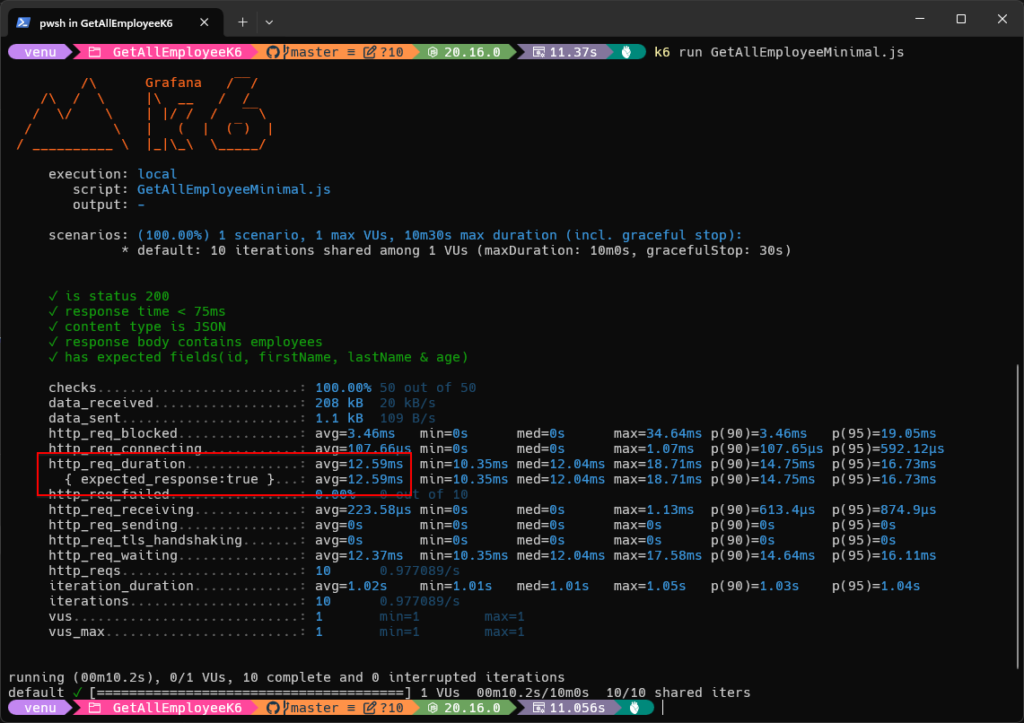Click the 'content type is JSON' check
The image size is (1024, 723).
coord(137,327)
